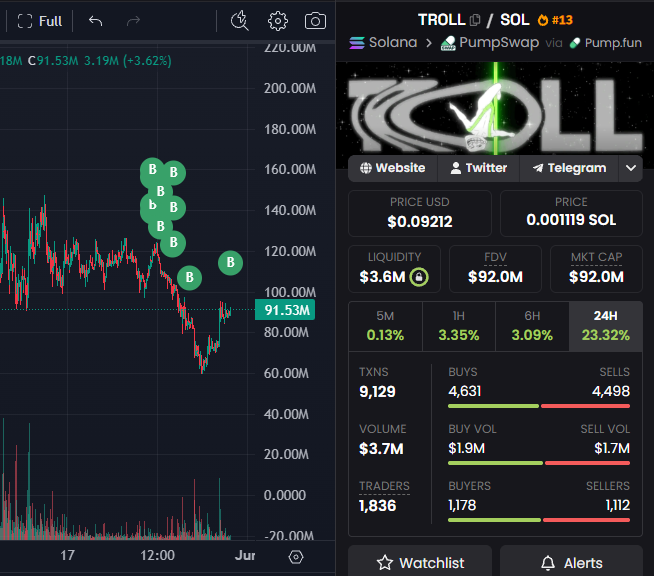Click the liquidity lock icon
Image resolution: width=654 pixels, height=576 pixels.
(419, 277)
